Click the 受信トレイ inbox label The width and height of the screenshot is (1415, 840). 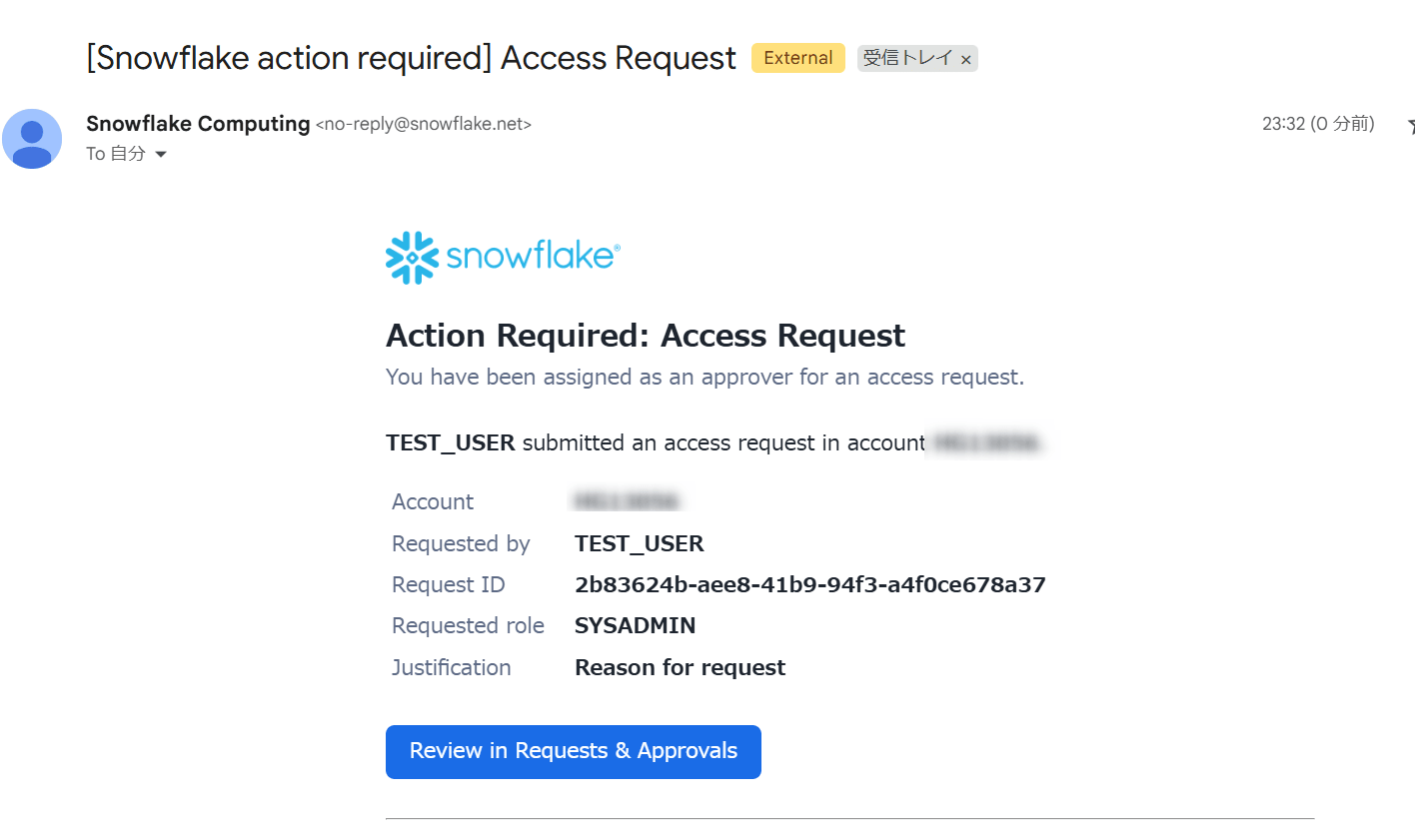point(907,58)
